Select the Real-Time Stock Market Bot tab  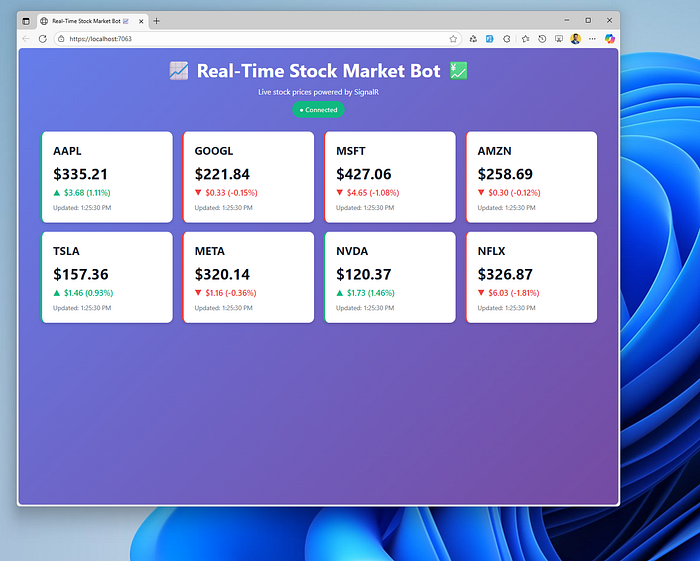85,20
